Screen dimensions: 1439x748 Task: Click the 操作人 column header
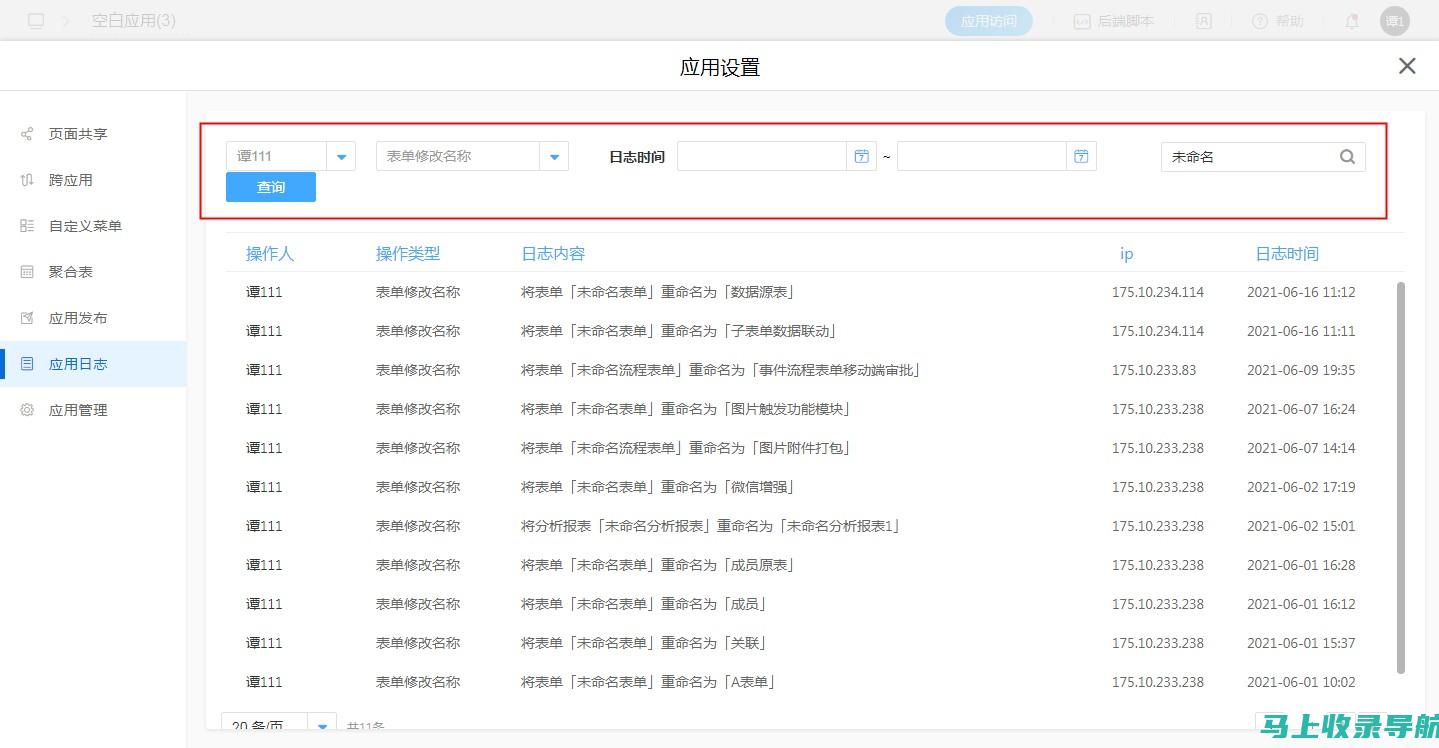point(270,254)
